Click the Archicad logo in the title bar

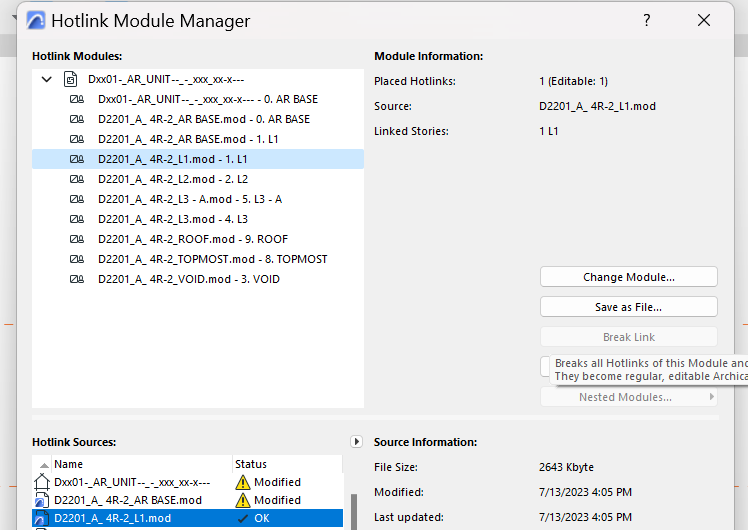coord(35,21)
